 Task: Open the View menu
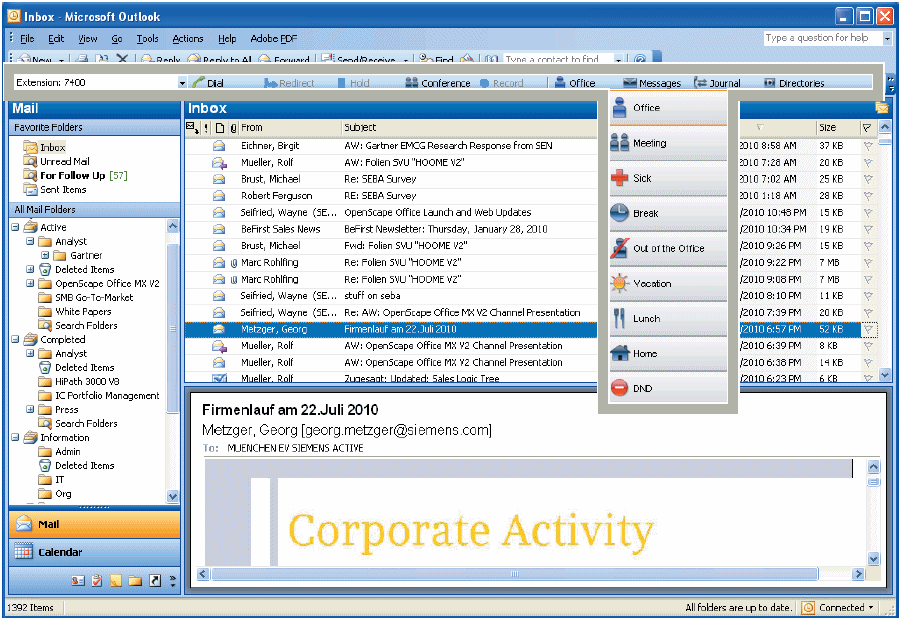[88, 38]
